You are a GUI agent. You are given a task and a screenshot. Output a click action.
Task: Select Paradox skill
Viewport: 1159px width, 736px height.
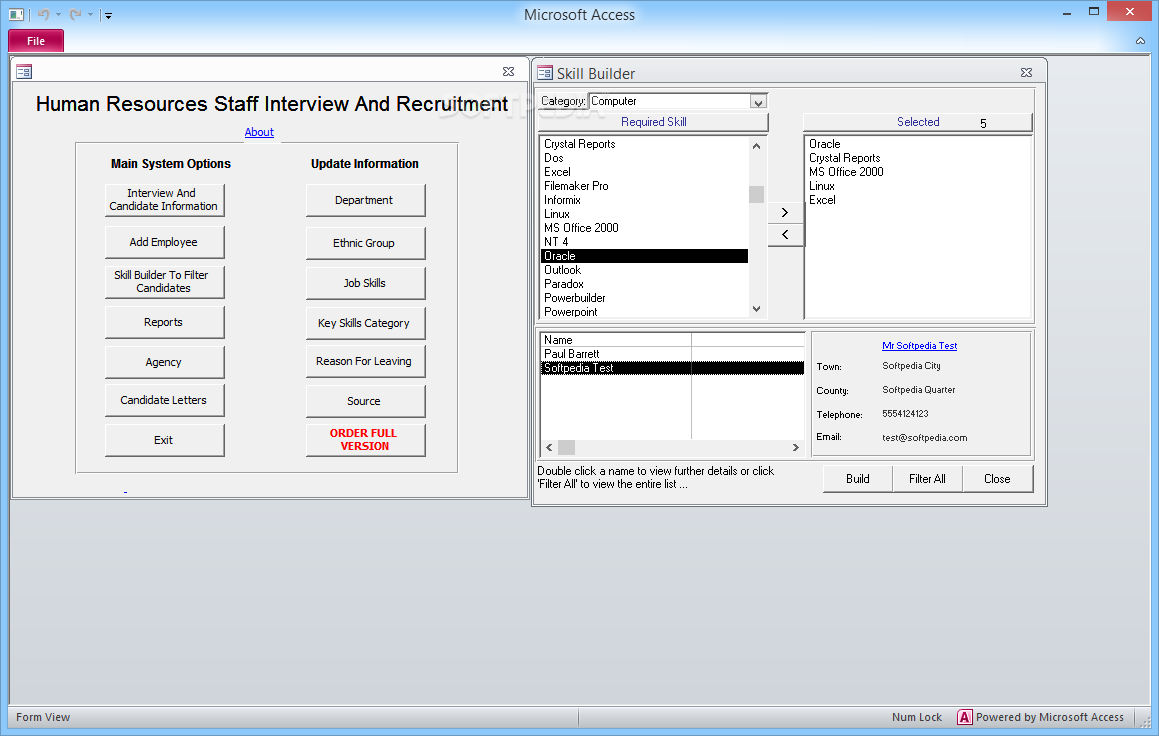tap(644, 284)
